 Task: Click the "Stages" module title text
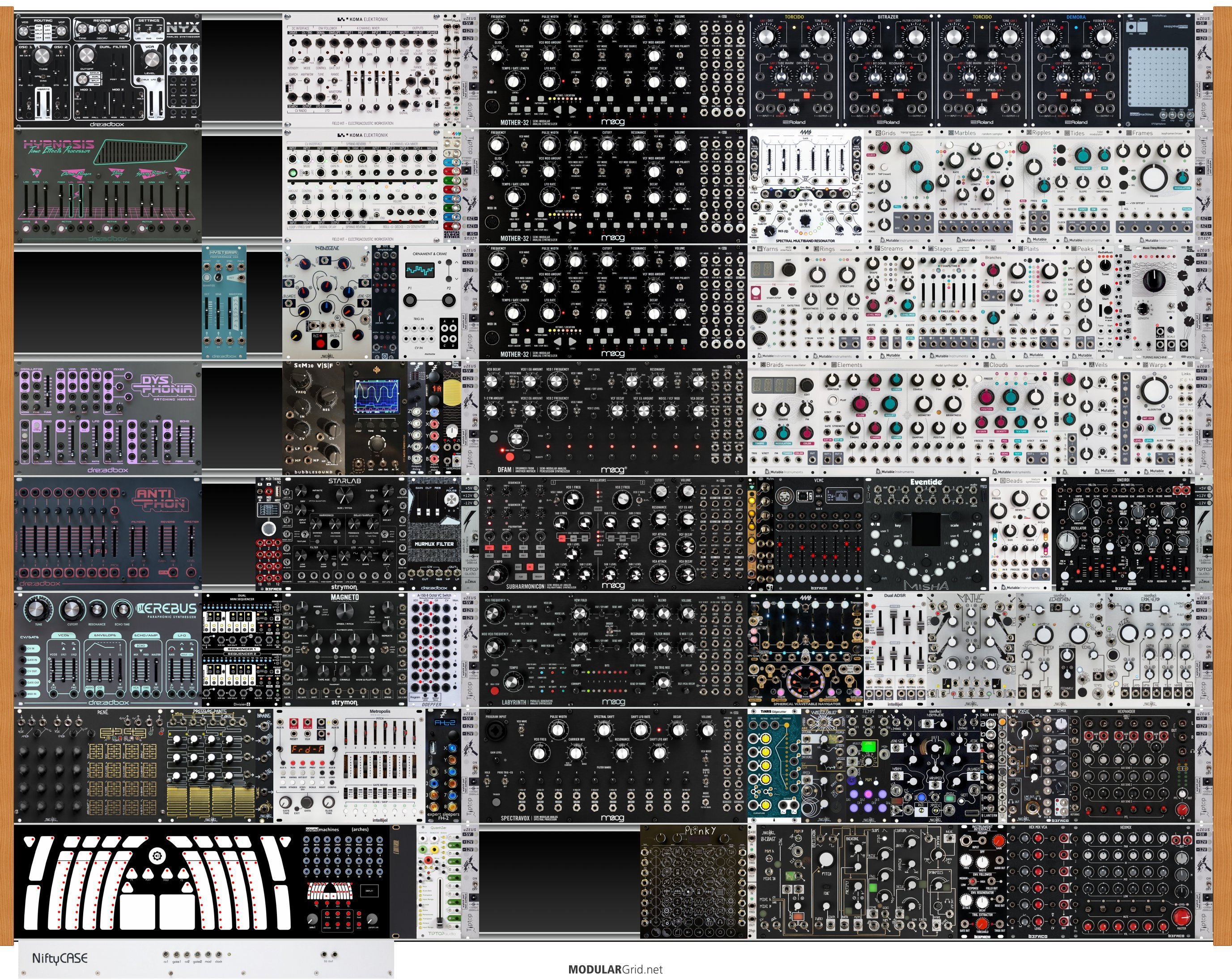(943, 249)
